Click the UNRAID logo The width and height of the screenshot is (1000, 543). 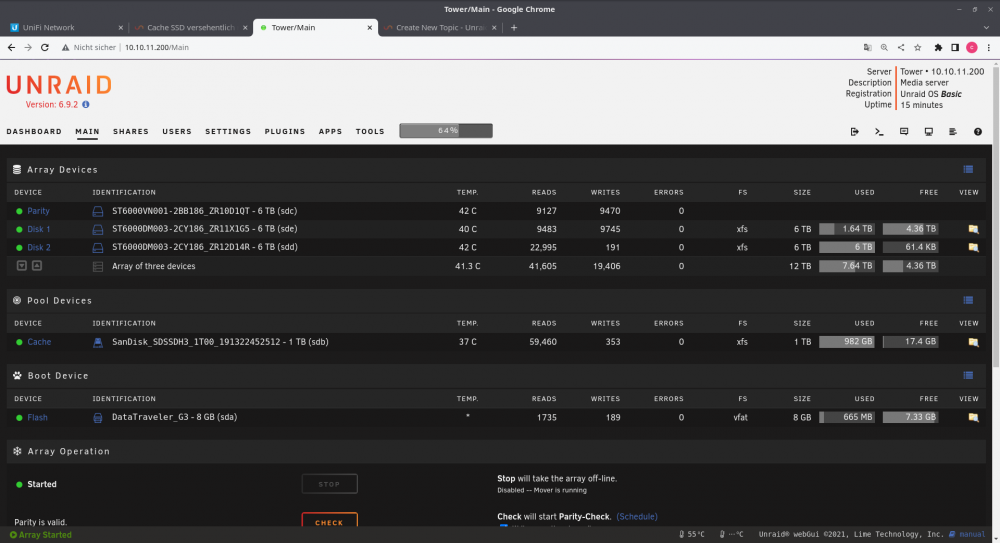click(59, 85)
